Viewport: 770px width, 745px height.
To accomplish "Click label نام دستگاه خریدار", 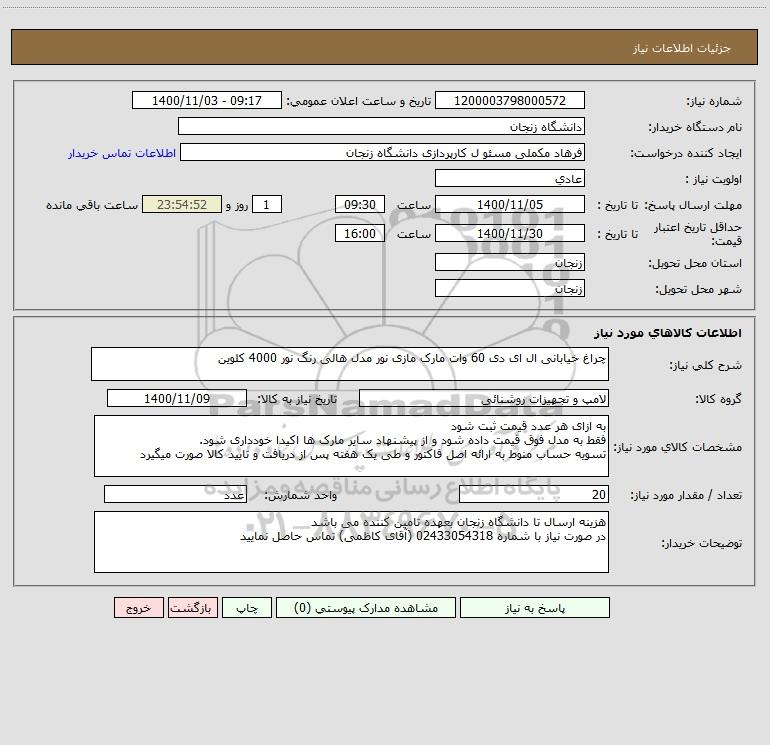I will [x=696, y=127].
